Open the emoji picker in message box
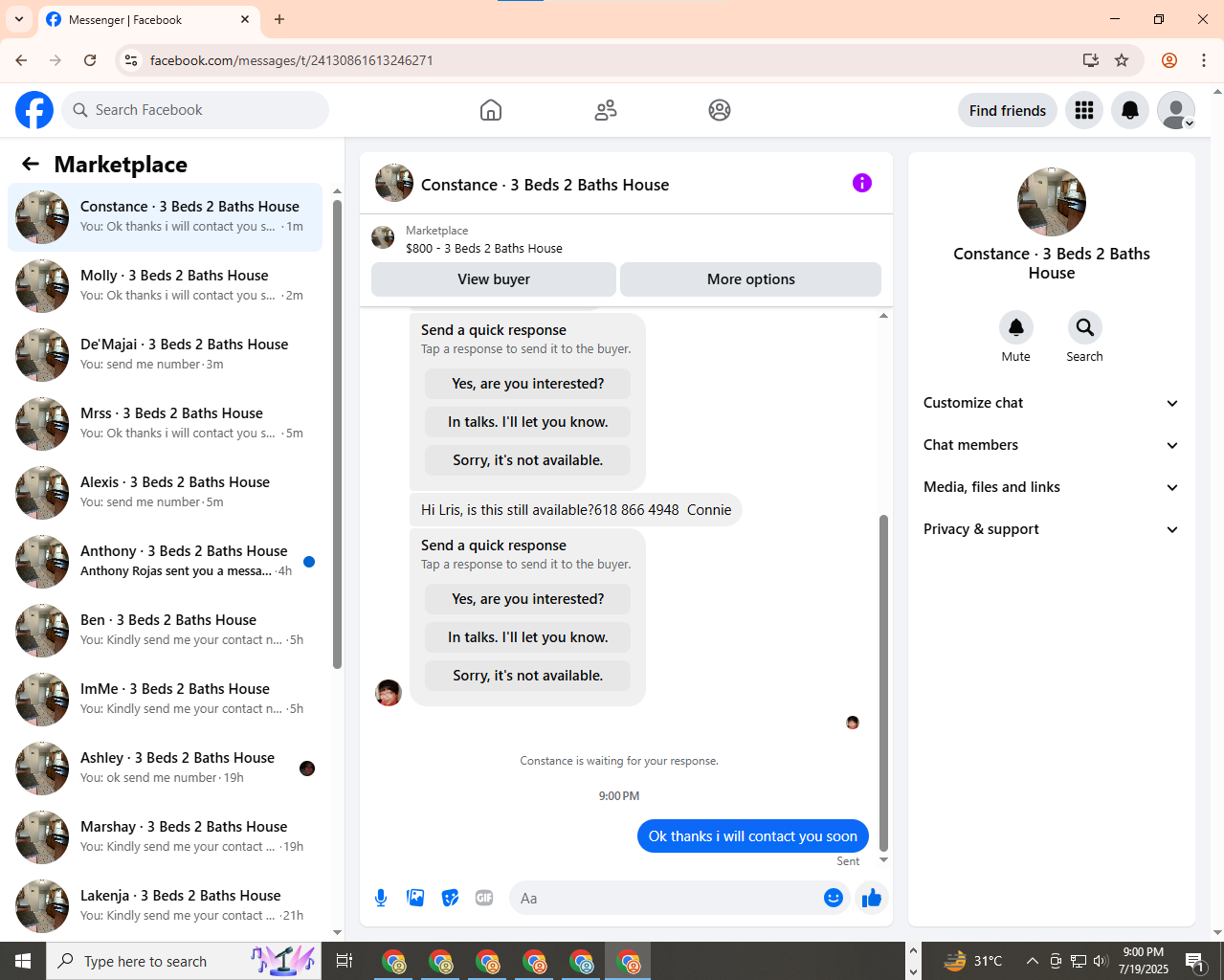 pos(834,898)
